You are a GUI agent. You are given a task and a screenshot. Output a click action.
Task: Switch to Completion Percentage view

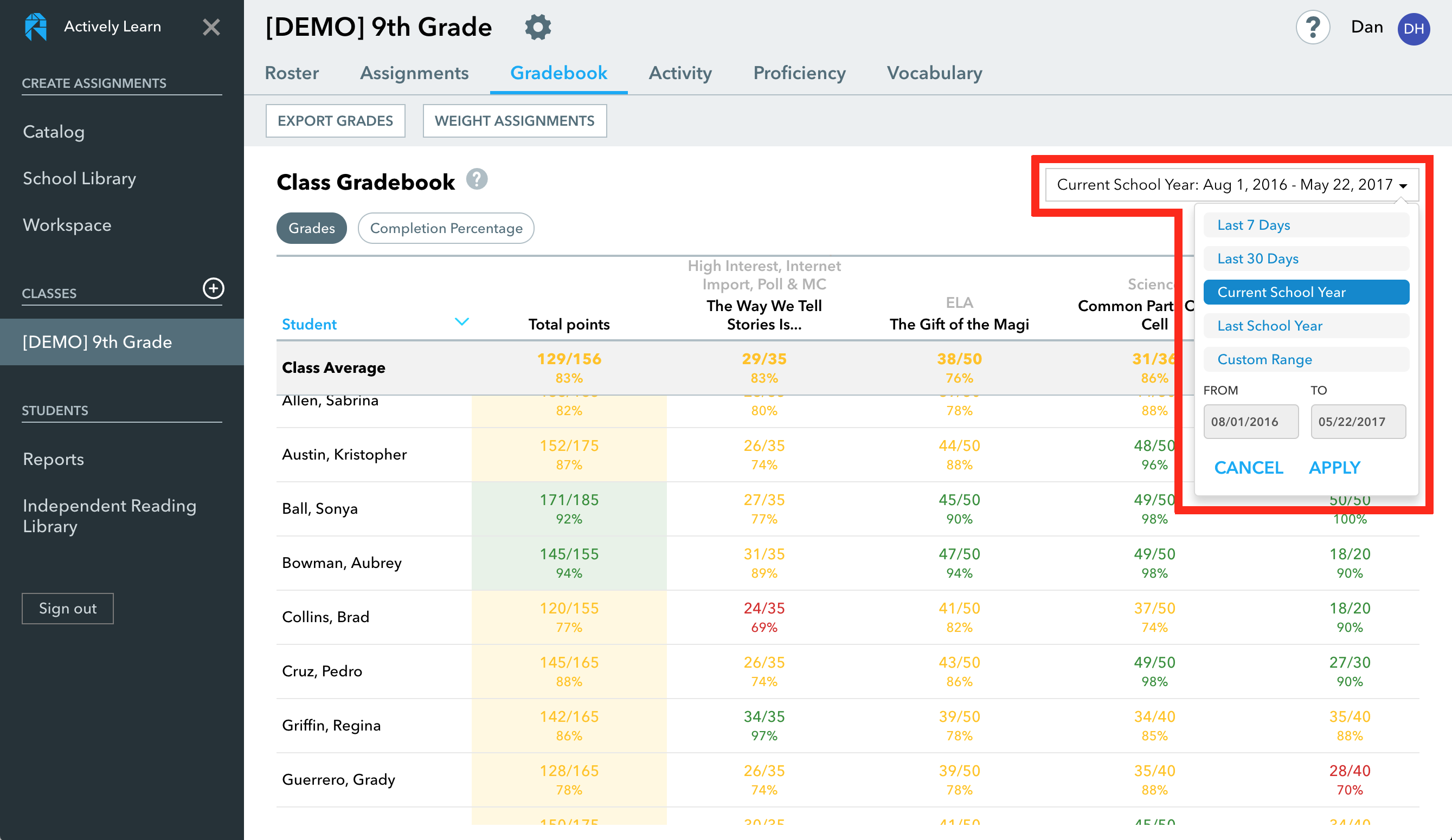(446, 228)
